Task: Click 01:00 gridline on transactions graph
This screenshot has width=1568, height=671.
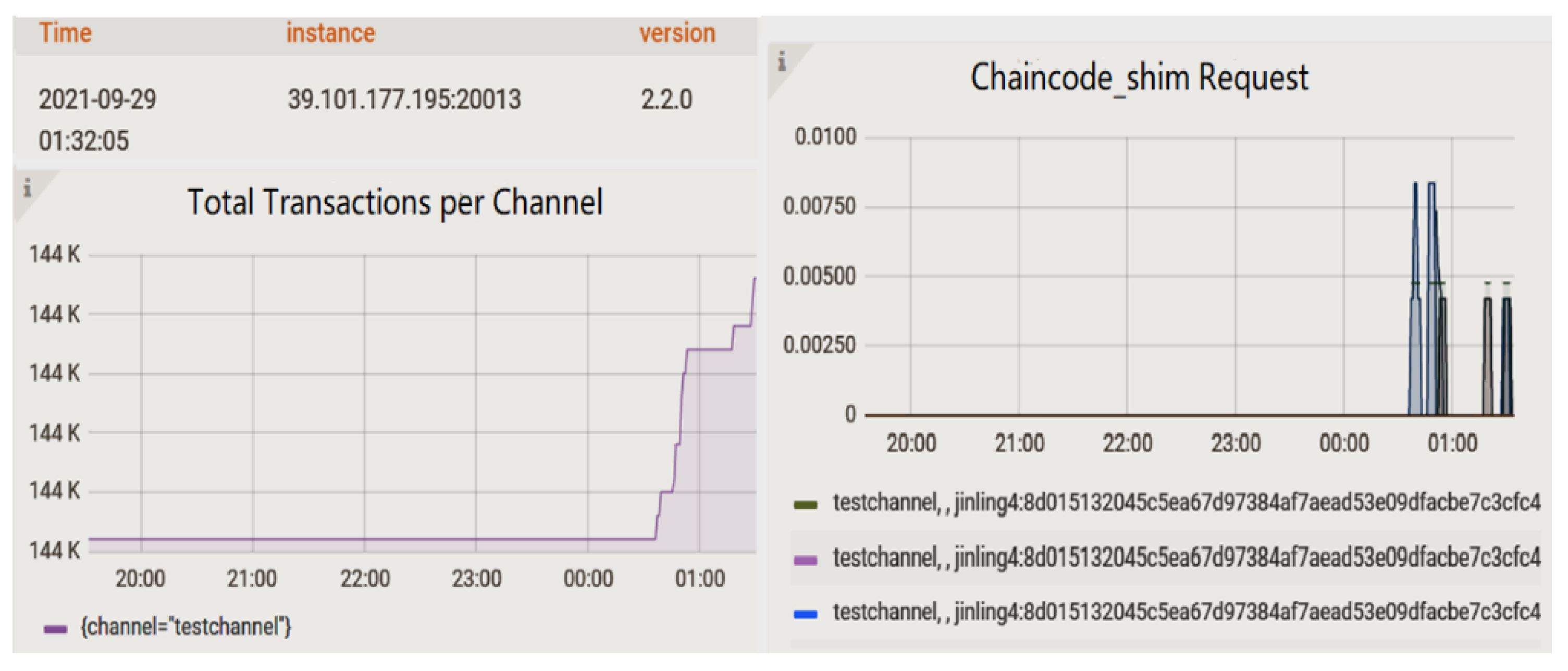Action: [x=699, y=402]
